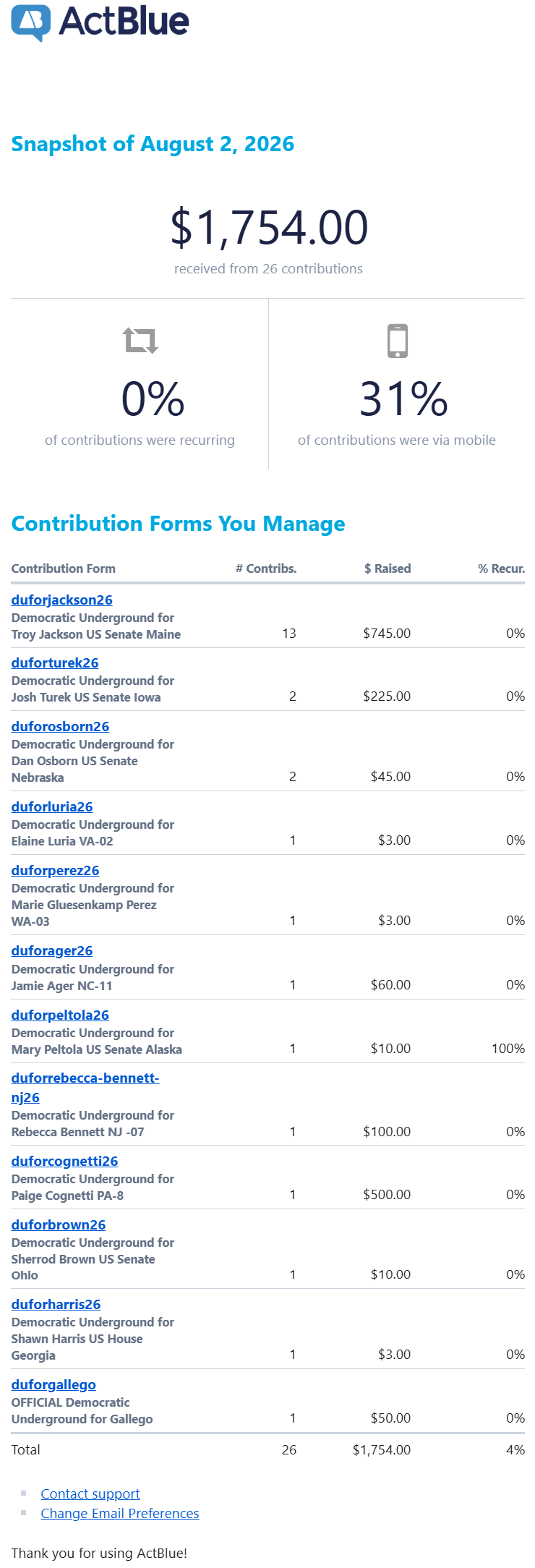Open the duforrebecca-bennett-nj26 link
Screen dimensions: 535x1568
point(85,1087)
